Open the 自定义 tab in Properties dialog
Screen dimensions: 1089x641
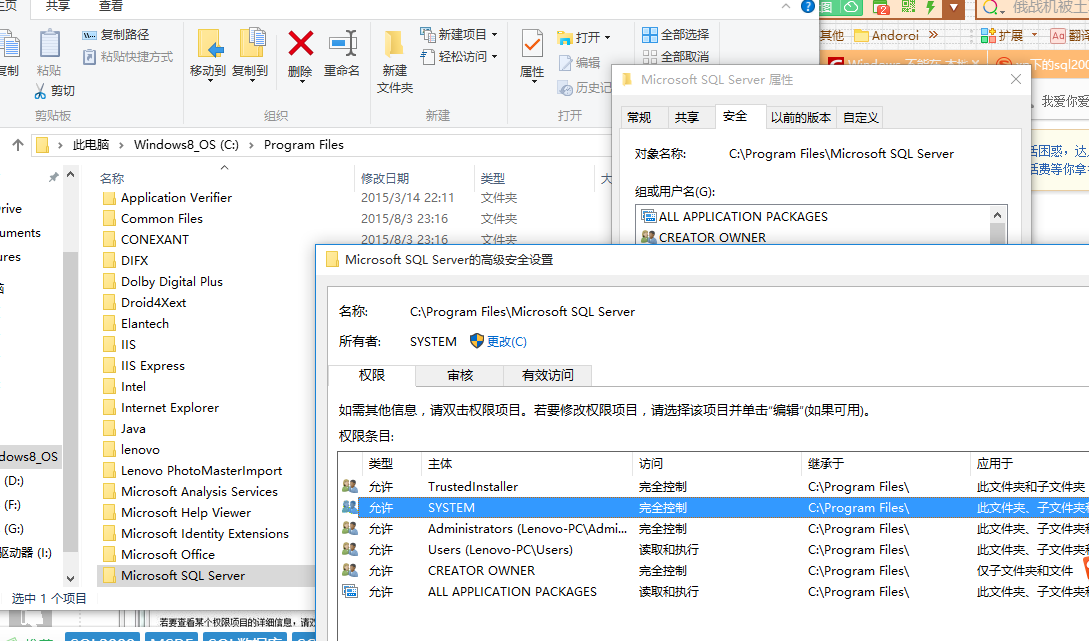pos(861,117)
